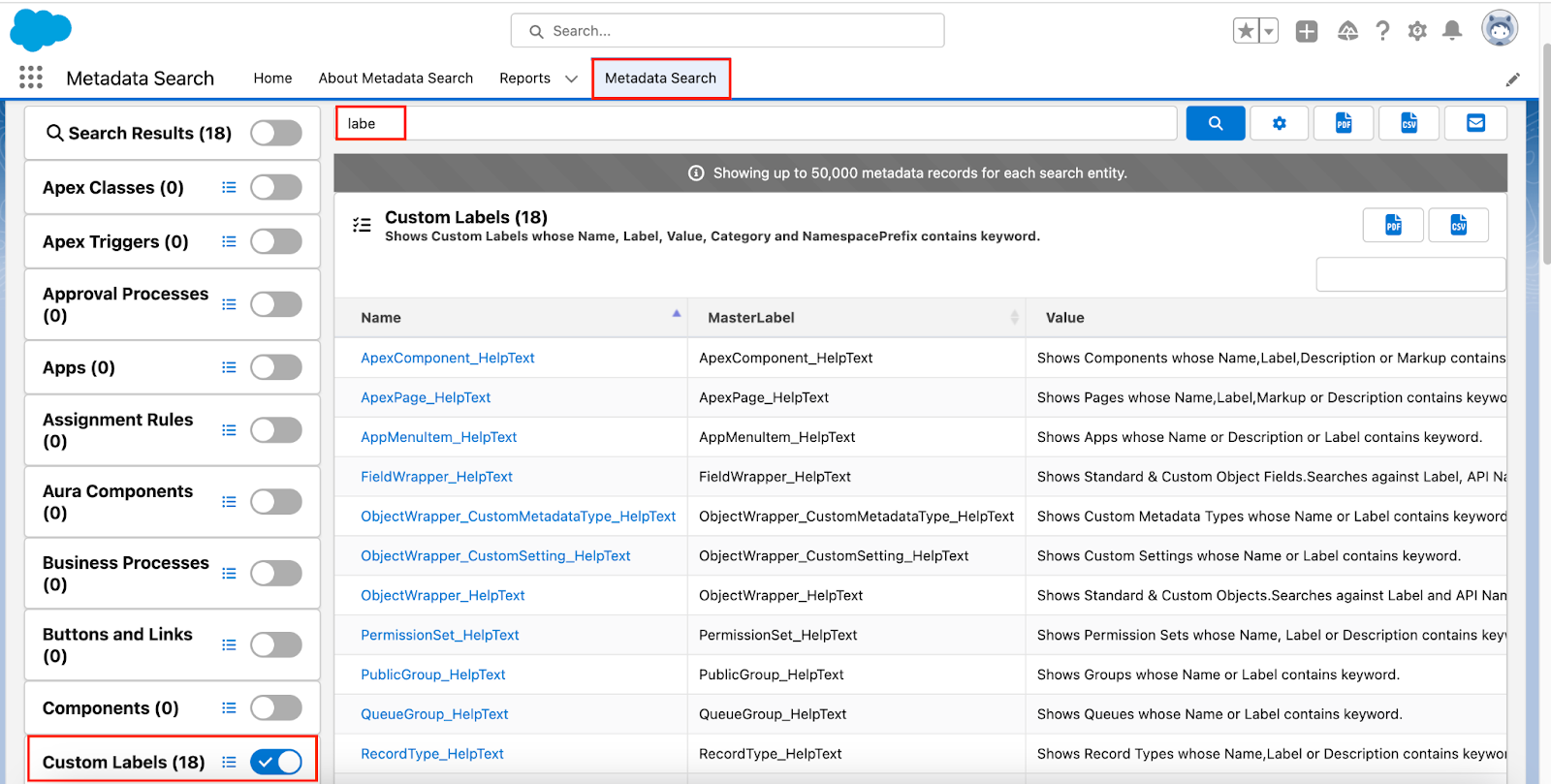Open ApexComponent_HelpText link

click(448, 358)
